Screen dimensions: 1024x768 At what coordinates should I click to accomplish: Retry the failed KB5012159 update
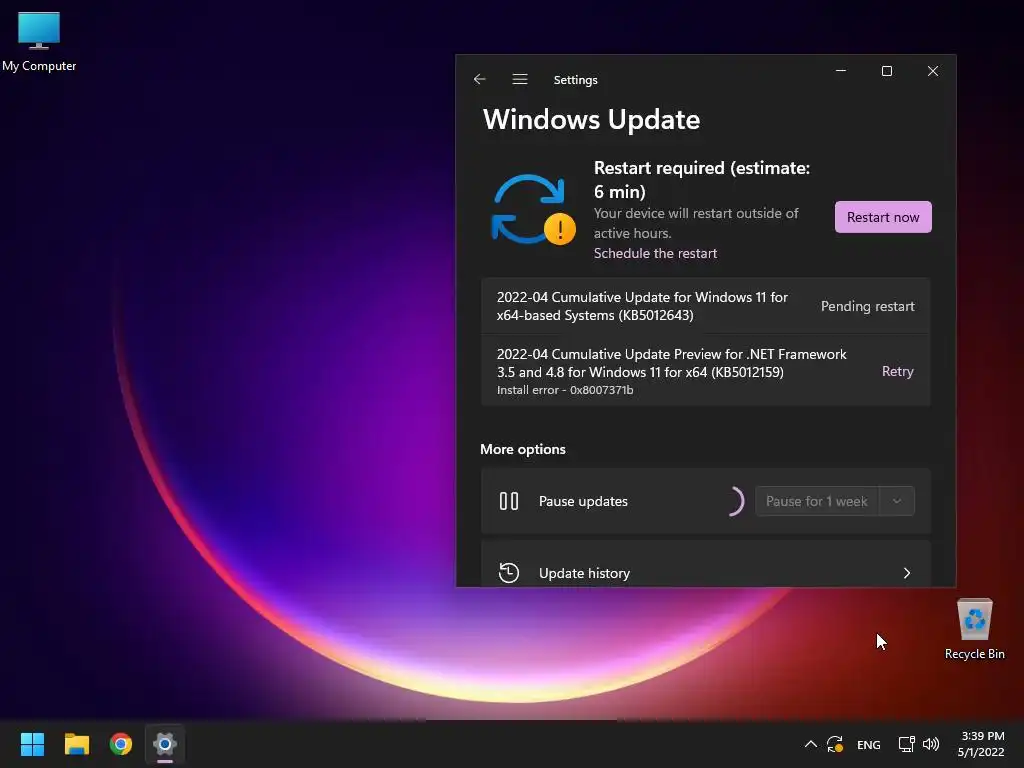click(897, 371)
